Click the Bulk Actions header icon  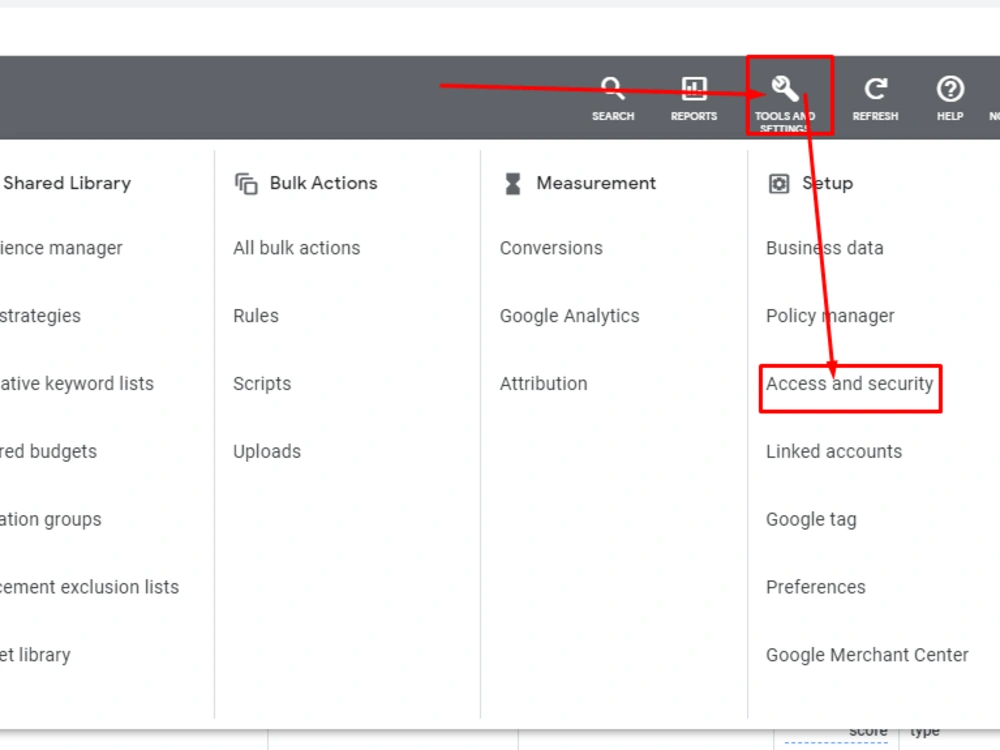tap(246, 184)
